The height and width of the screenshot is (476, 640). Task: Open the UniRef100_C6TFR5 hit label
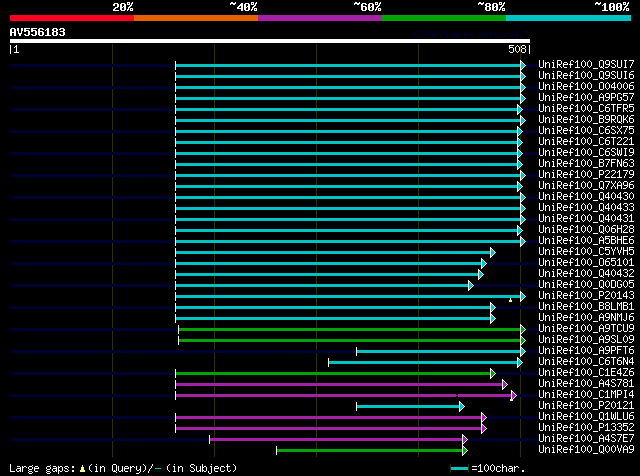coord(586,108)
